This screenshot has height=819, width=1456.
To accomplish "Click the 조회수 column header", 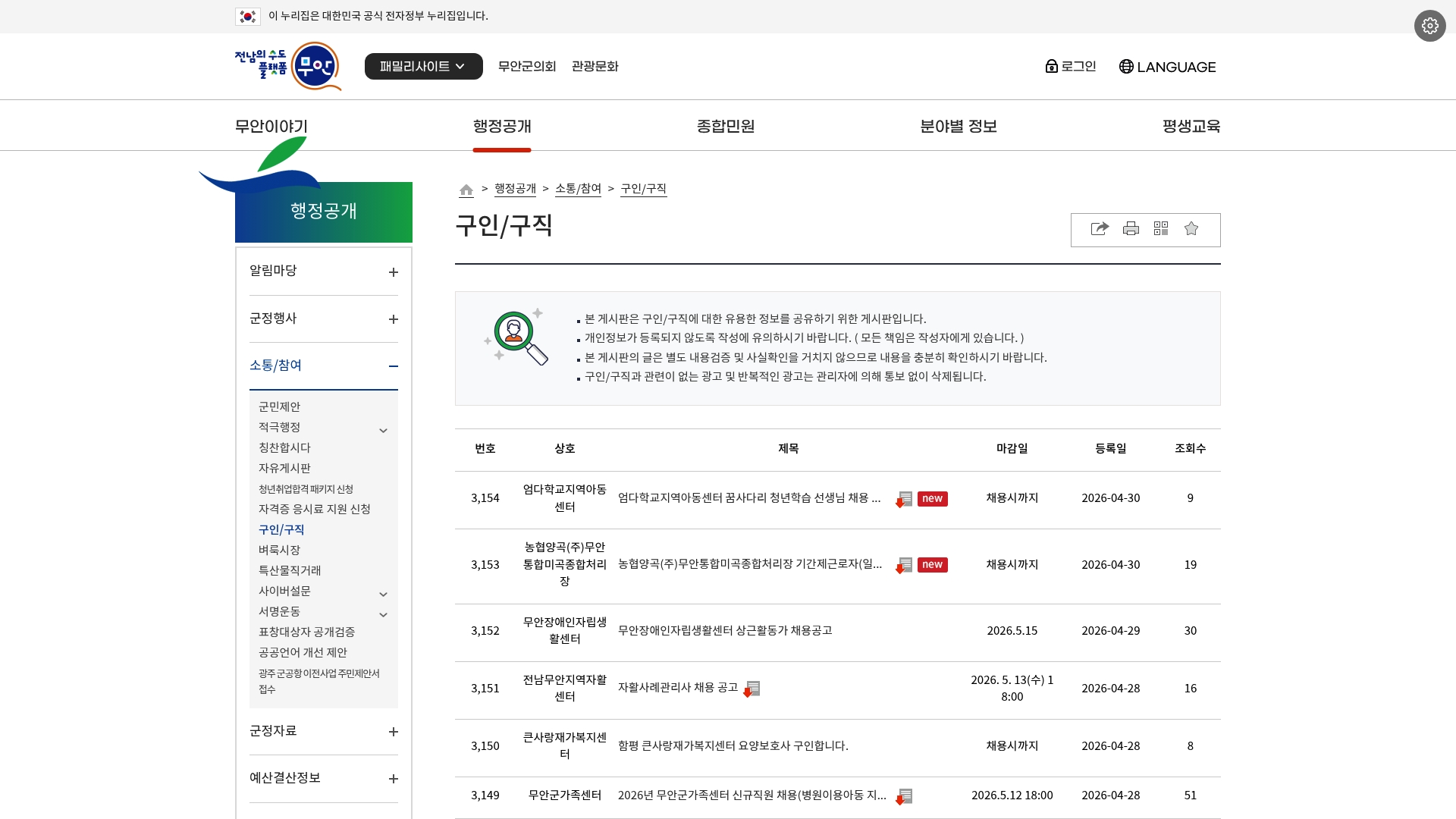I will [x=1190, y=449].
